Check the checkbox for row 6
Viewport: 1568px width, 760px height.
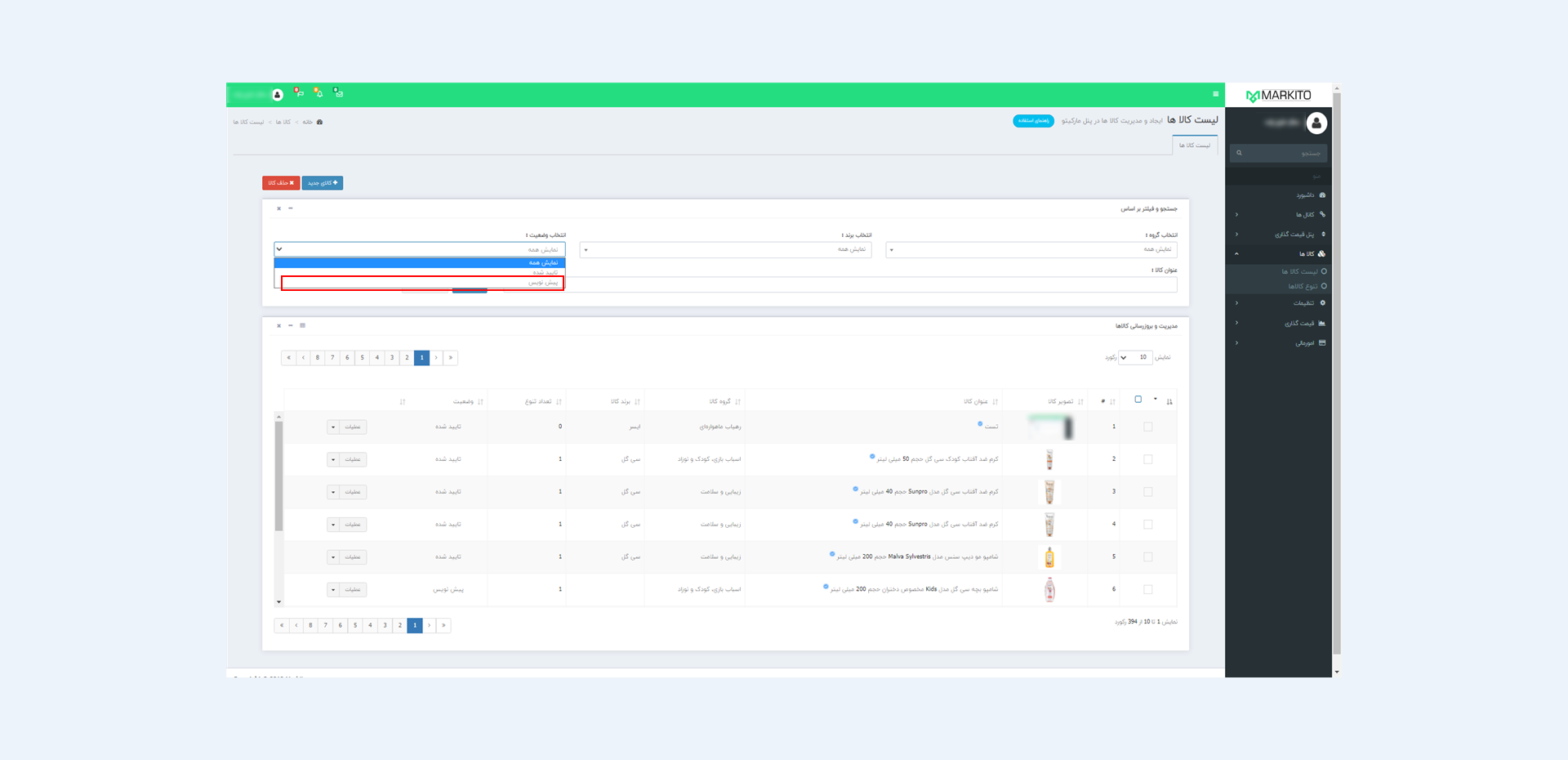[1148, 590]
